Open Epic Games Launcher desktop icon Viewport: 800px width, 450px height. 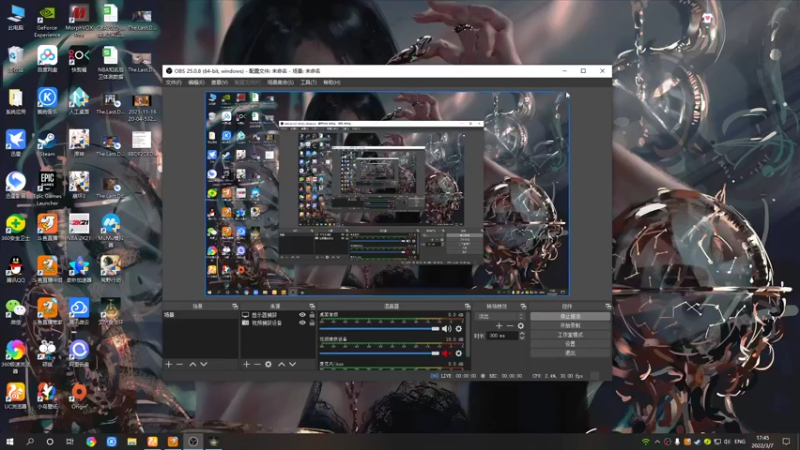[x=47, y=188]
